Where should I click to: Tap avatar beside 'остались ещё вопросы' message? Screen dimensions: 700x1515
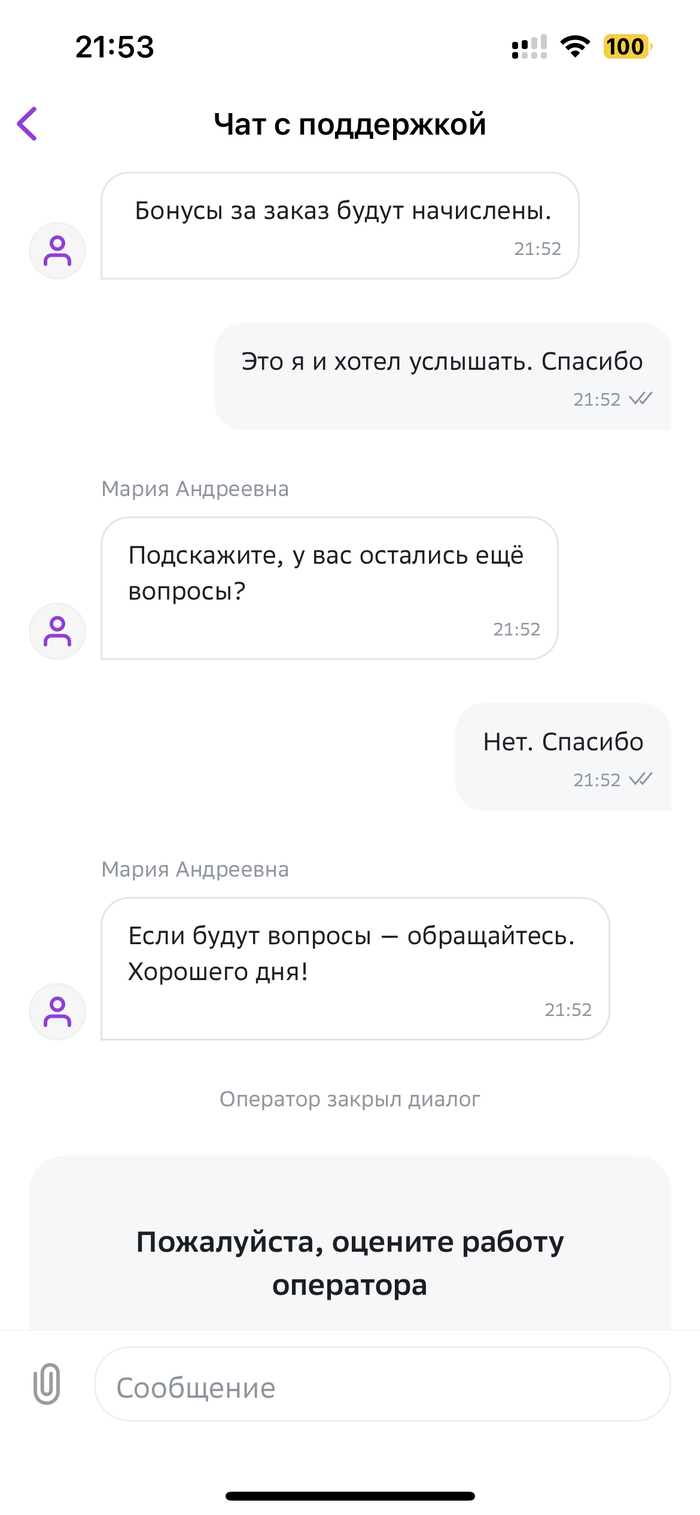[58, 631]
